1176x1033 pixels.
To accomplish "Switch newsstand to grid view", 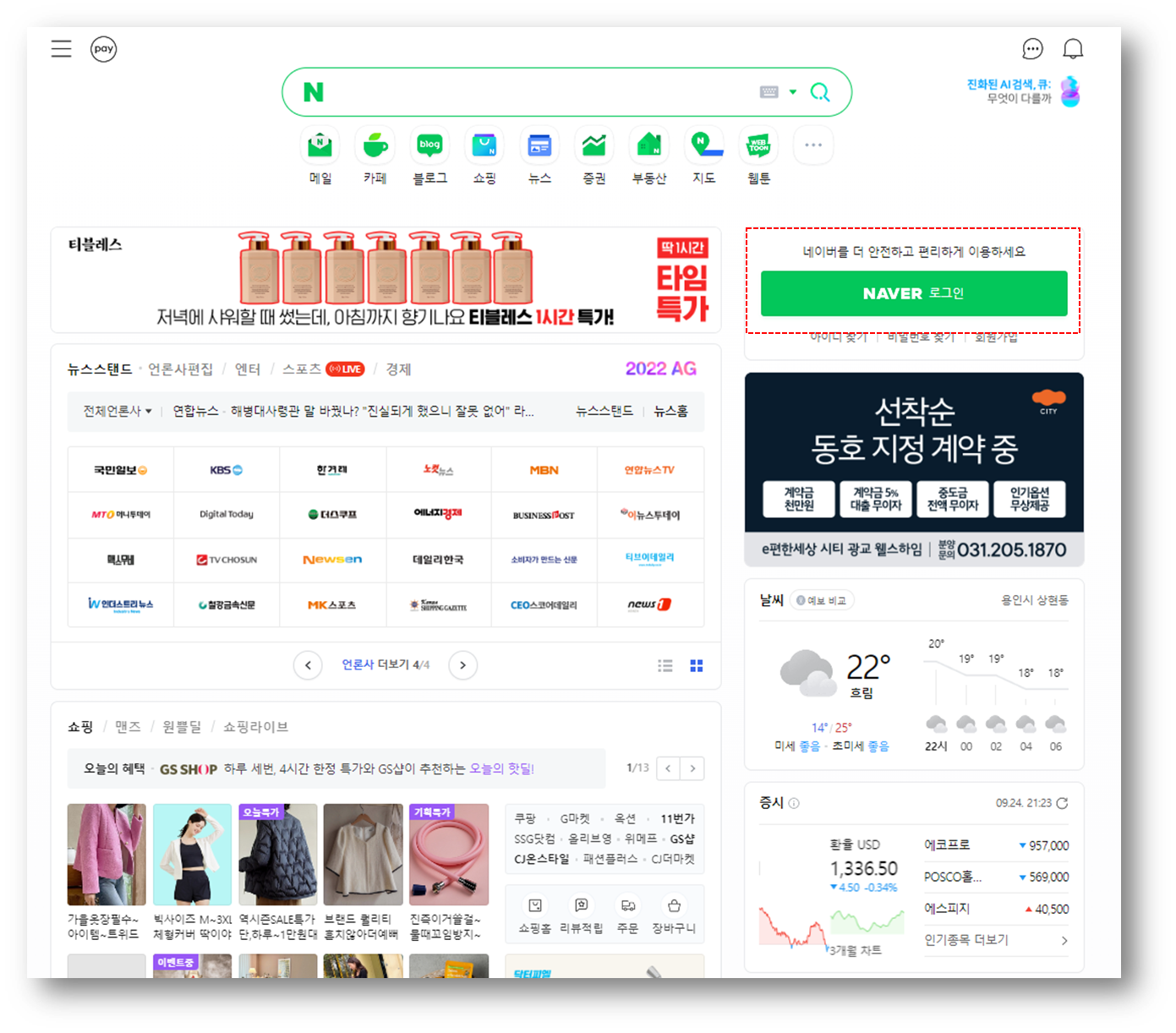I will [x=697, y=666].
